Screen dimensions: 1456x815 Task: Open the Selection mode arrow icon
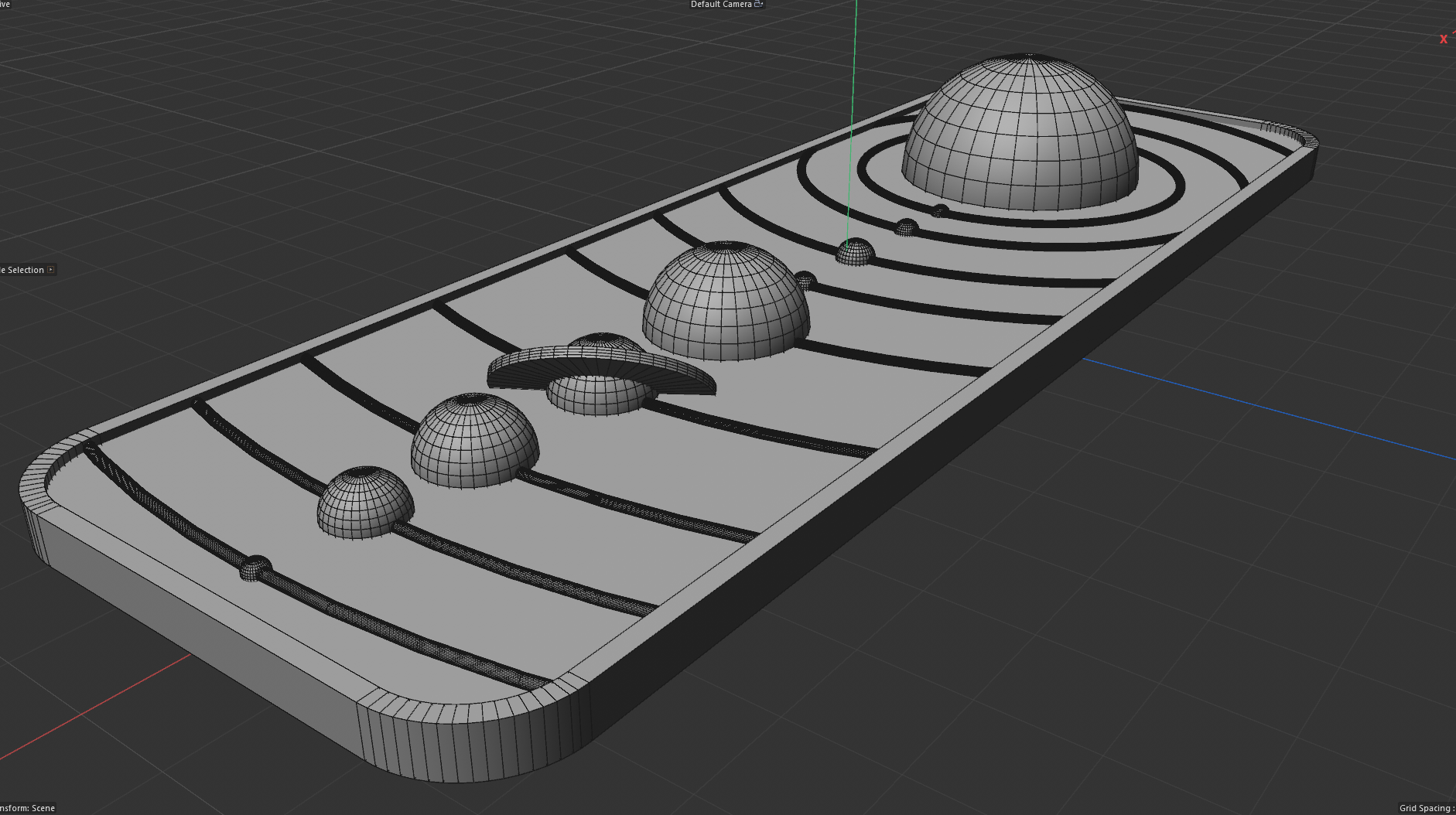pos(51,270)
